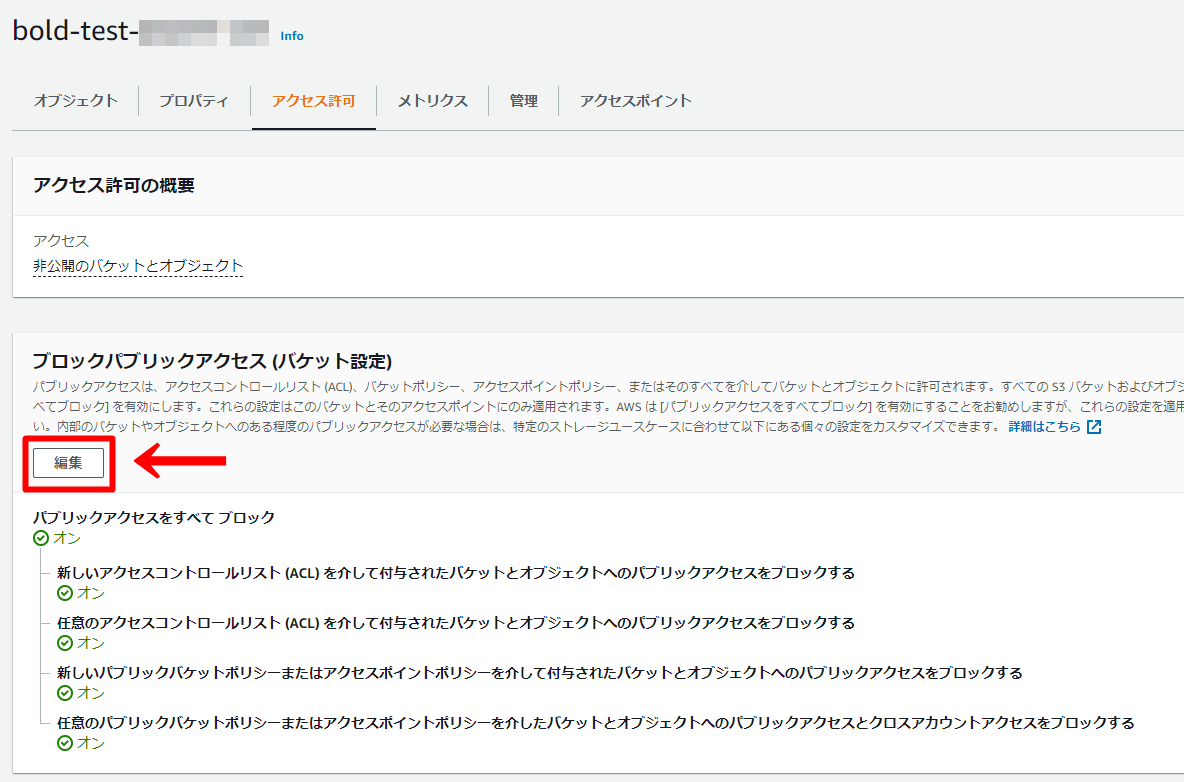Click the green check icon under パブリックアクセスをすべてブロック
This screenshot has width=1184, height=782.
pos(41,538)
